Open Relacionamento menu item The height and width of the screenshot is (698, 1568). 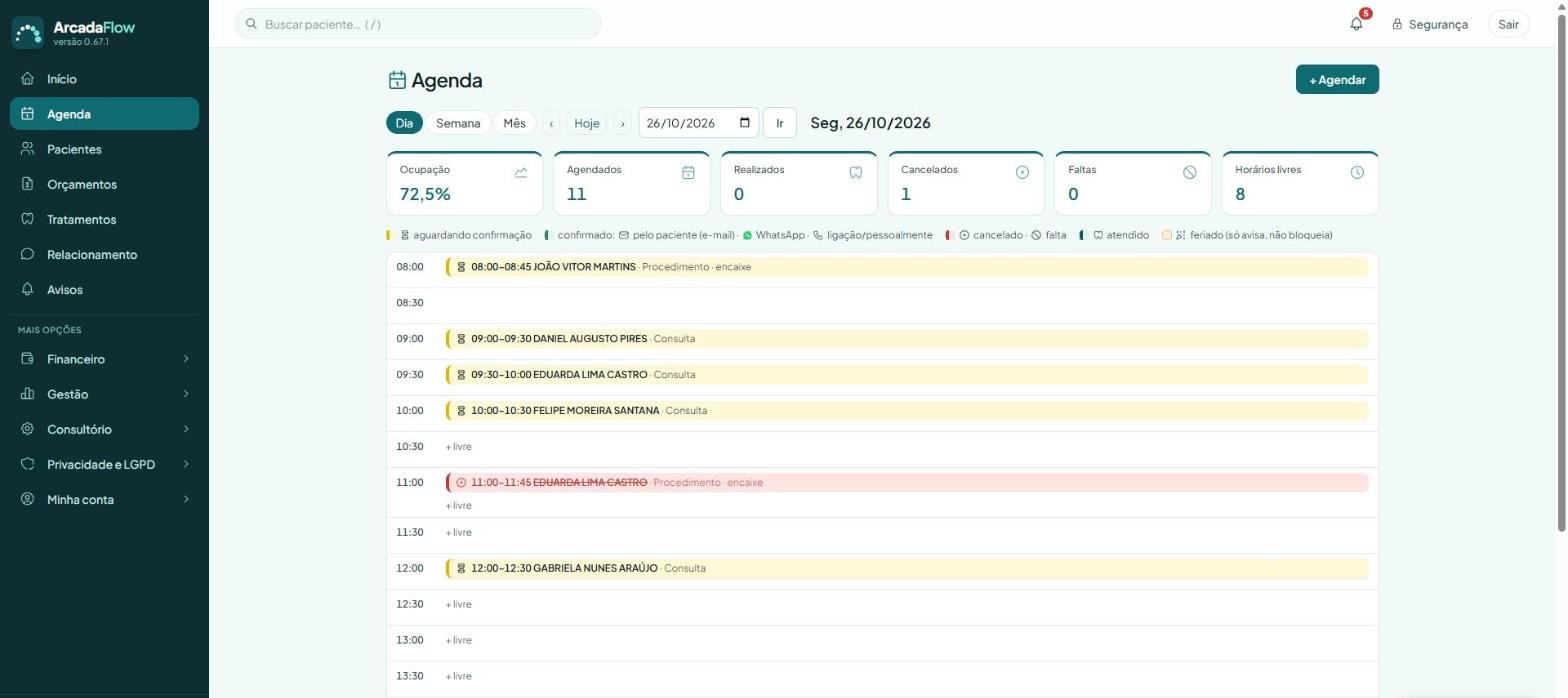pyautogui.click(x=104, y=253)
